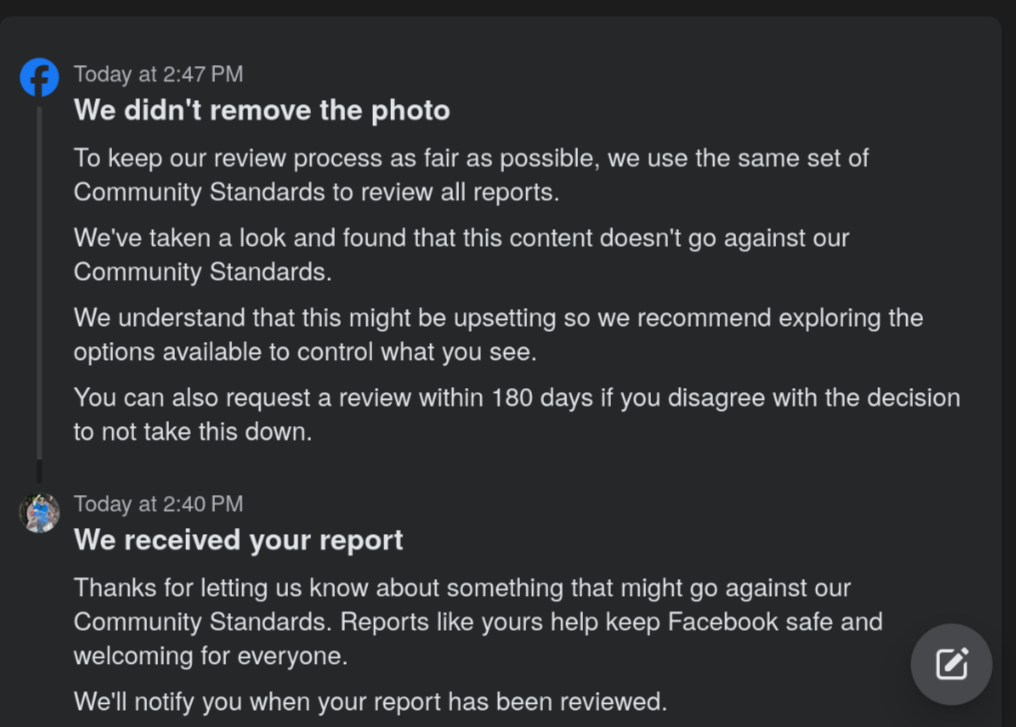Open the "We received your report" heading

click(x=238, y=540)
